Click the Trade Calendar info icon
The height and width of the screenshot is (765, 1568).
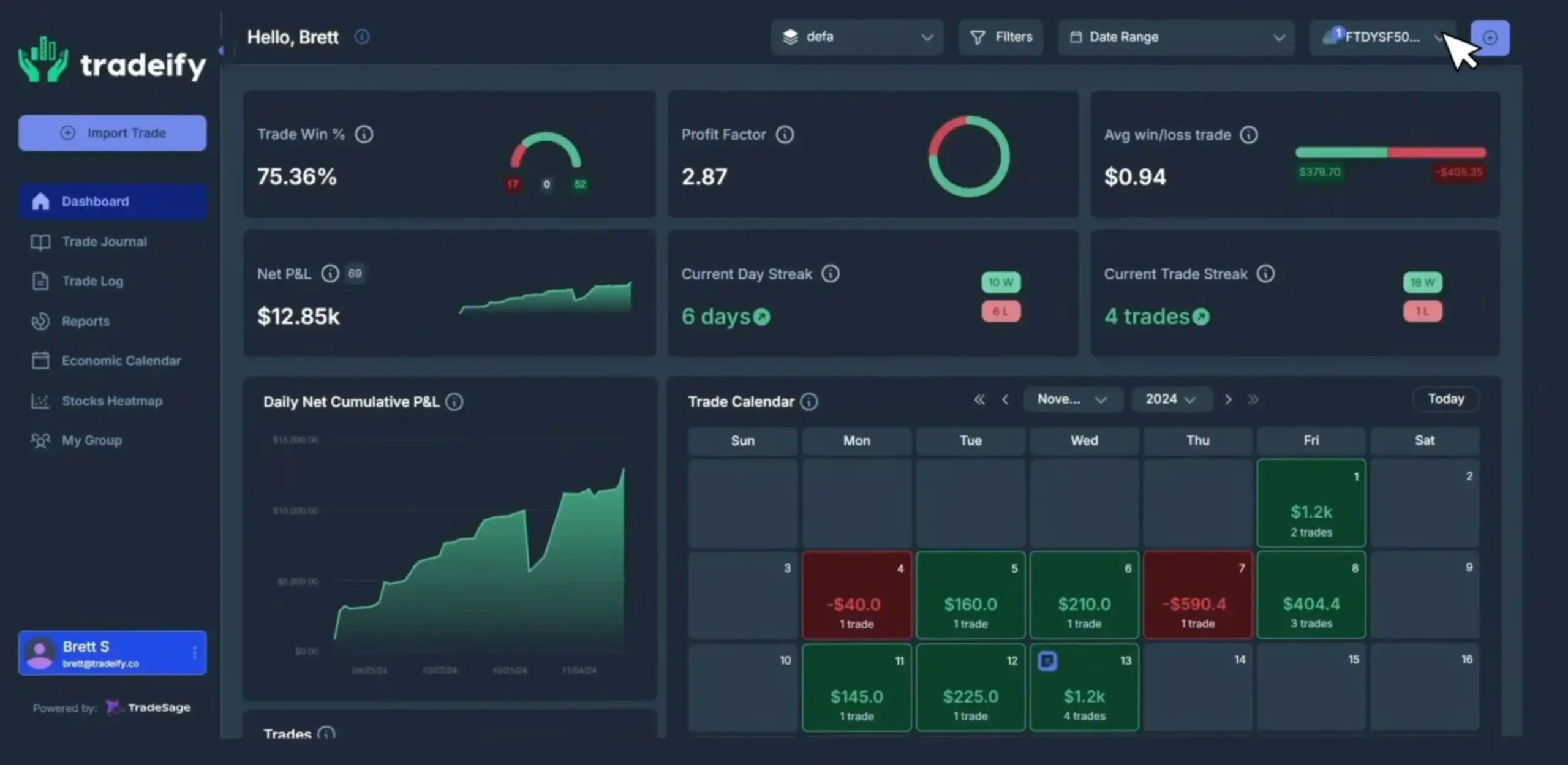click(809, 402)
